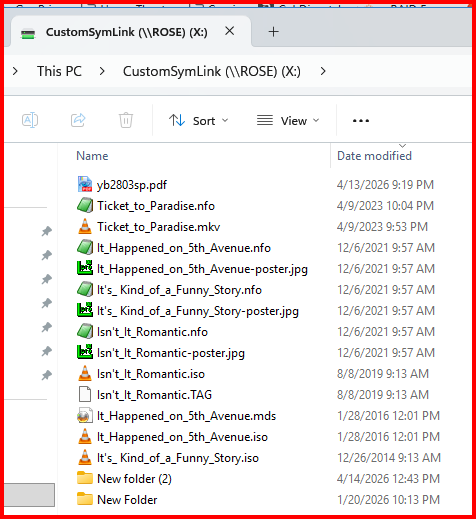The height and width of the screenshot is (519, 476).
Task: Click the Delete trash can icon
Action: pyautogui.click(x=126, y=120)
